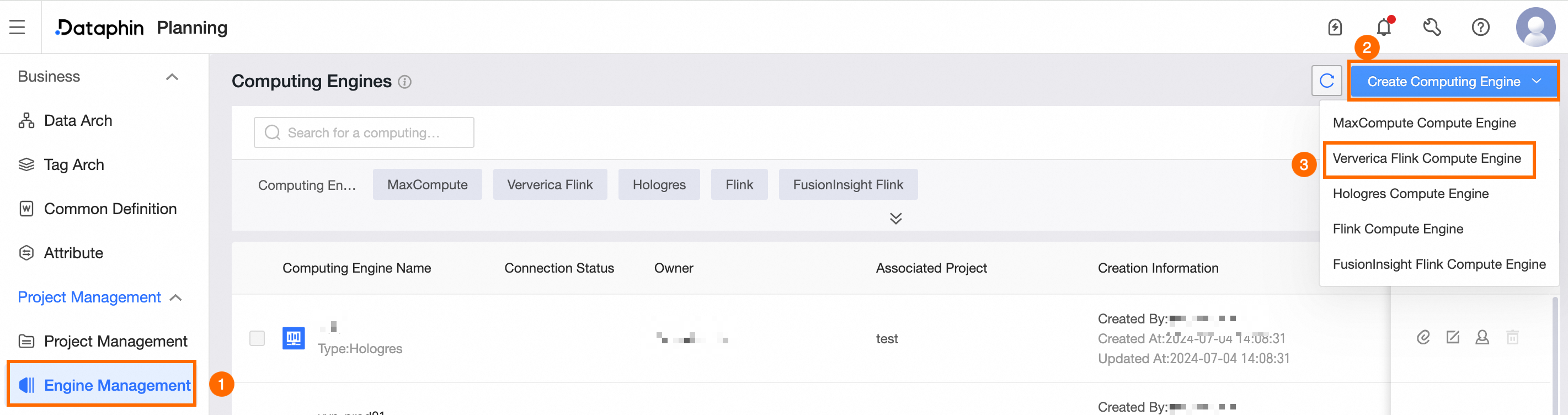
Task: Click the info icon beside Computing Engines
Action: click(x=405, y=82)
